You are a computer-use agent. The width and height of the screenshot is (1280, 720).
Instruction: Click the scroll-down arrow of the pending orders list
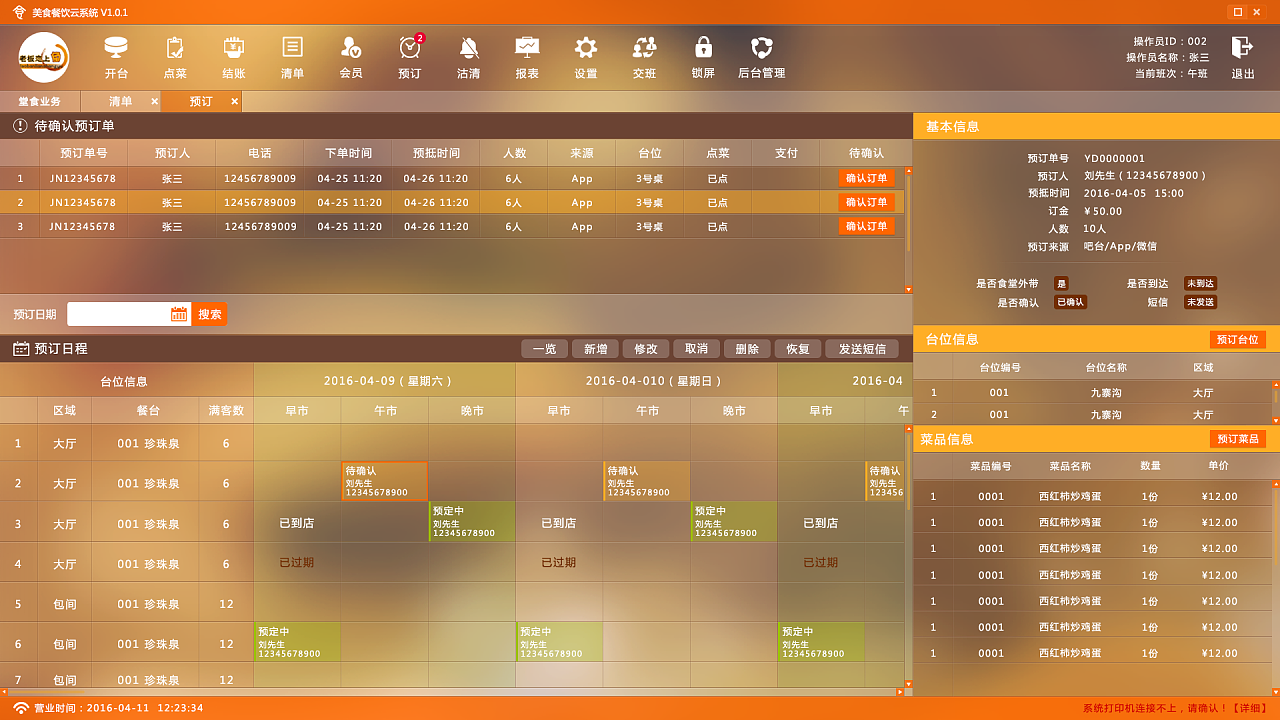tap(909, 290)
